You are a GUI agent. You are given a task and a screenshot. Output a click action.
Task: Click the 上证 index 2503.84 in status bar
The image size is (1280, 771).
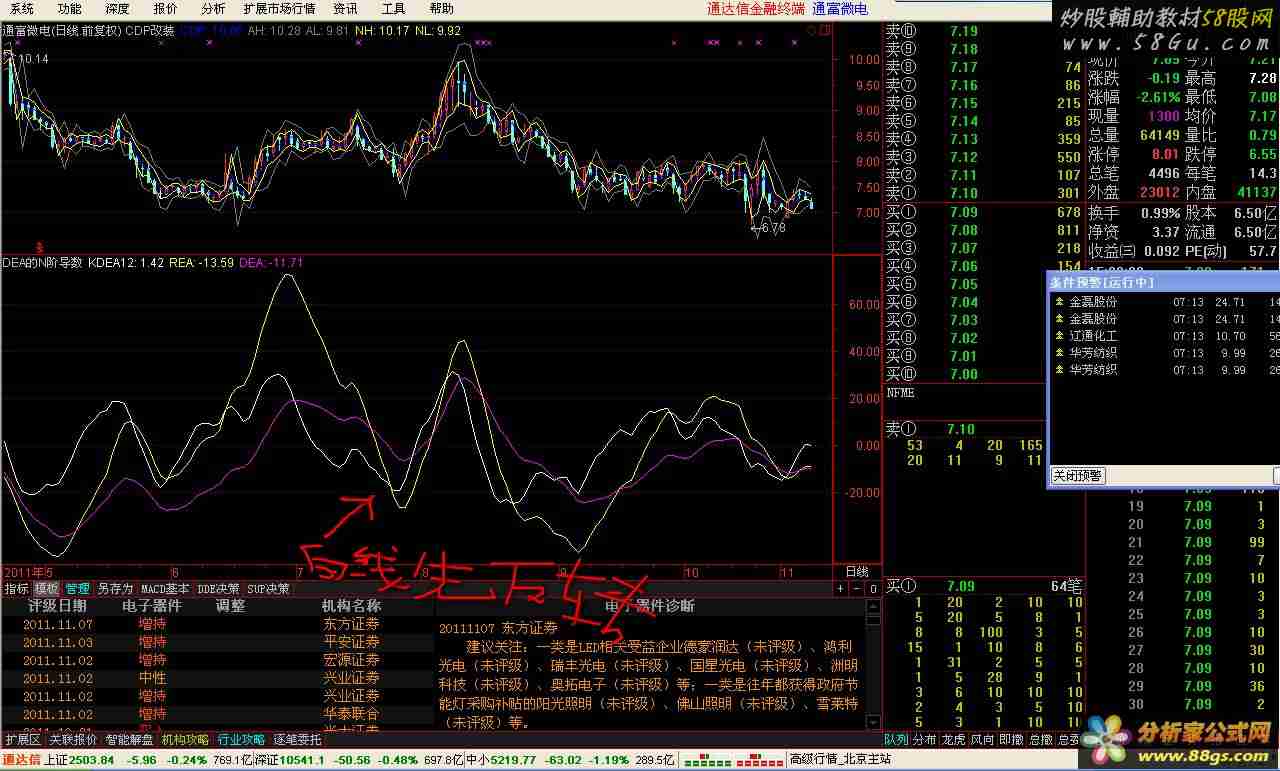[81, 760]
